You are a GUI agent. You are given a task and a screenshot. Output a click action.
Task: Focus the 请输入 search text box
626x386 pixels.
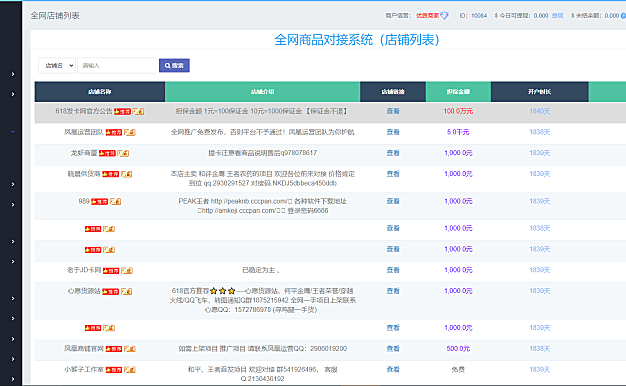117,65
